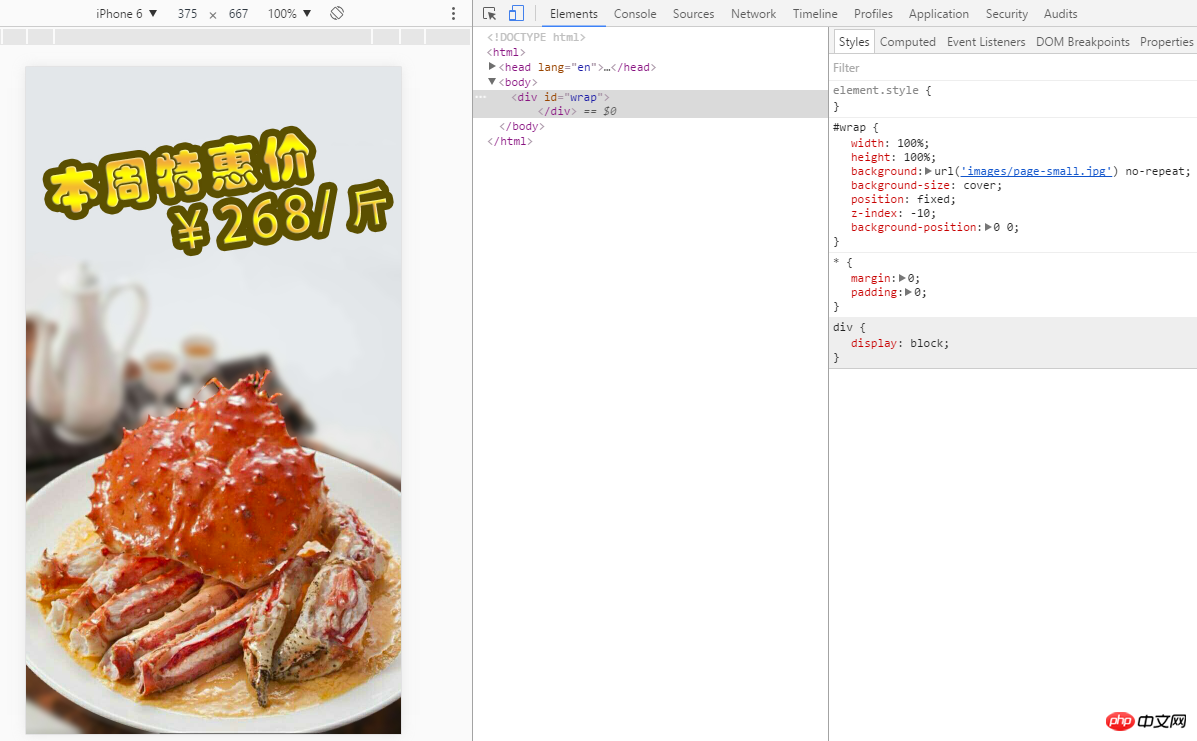The image size is (1197, 741).
Task: Open the images/page-small.jpg link
Action: (1035, 171)
